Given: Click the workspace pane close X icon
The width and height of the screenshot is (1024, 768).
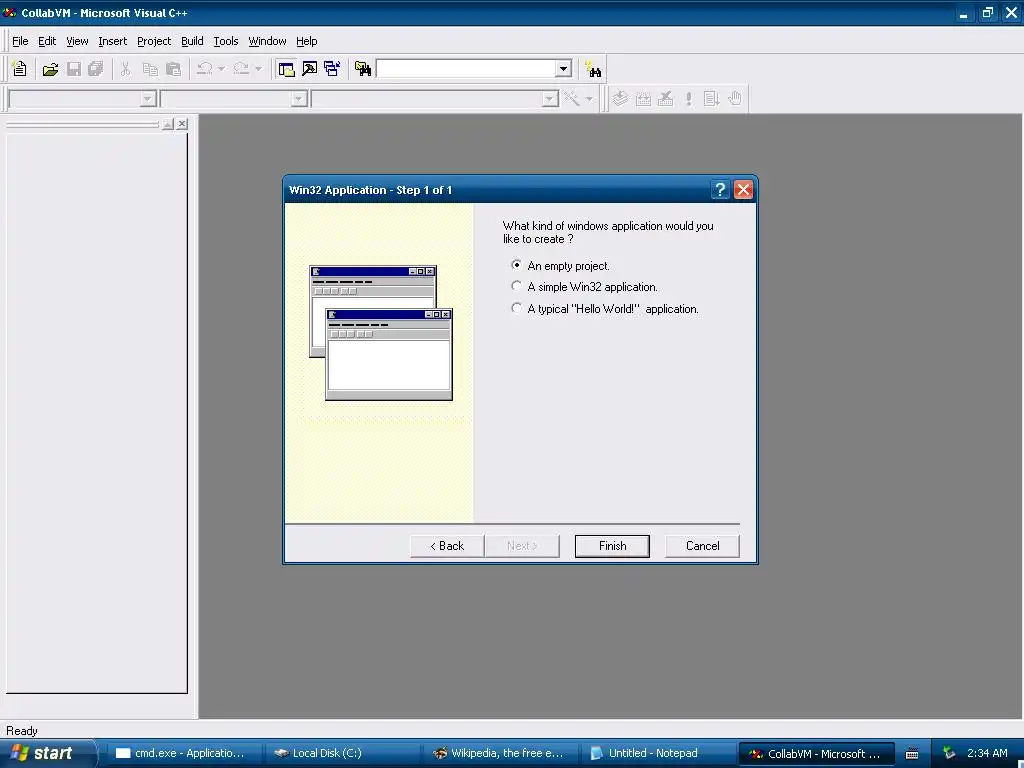Looking at the screenshot, I should [182, 124].
